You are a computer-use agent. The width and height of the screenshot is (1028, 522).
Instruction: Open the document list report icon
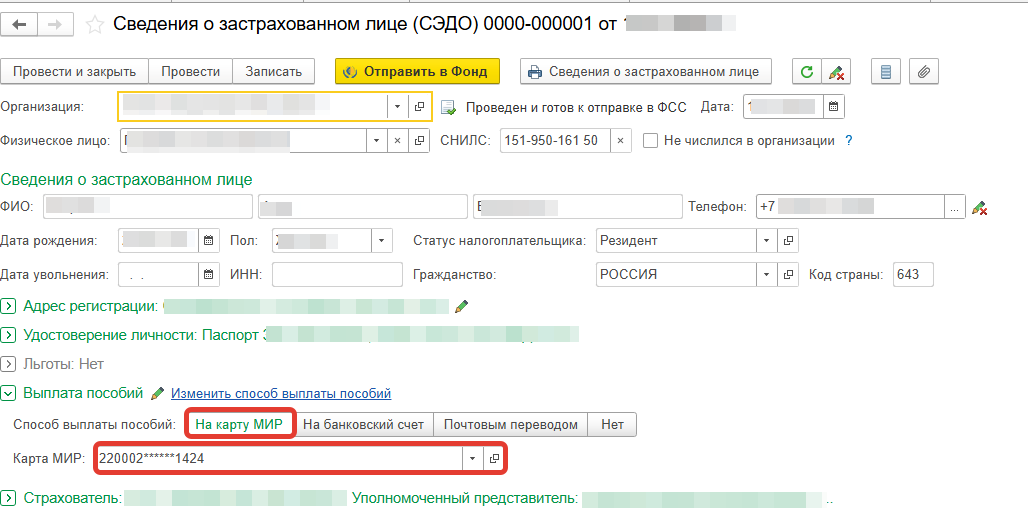[886, 71]
